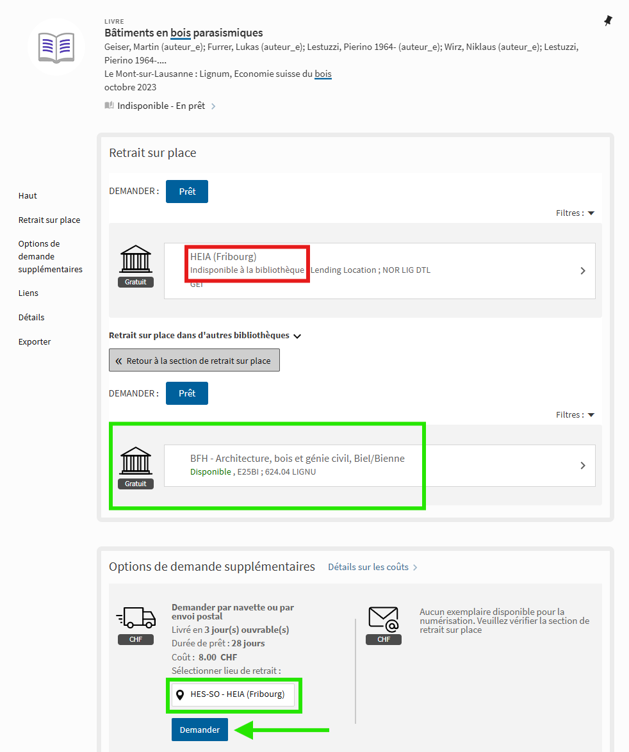
Task: Open the second Filtres dropdown below BFH section
Action: 575,415
